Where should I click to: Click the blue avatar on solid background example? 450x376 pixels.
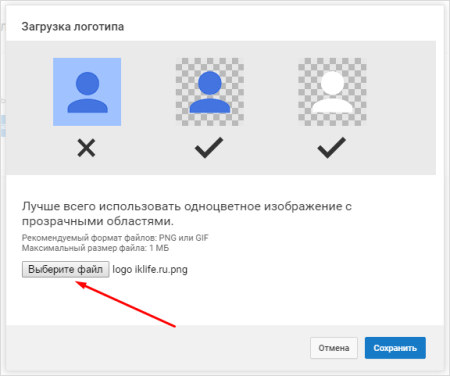point(87,92)
